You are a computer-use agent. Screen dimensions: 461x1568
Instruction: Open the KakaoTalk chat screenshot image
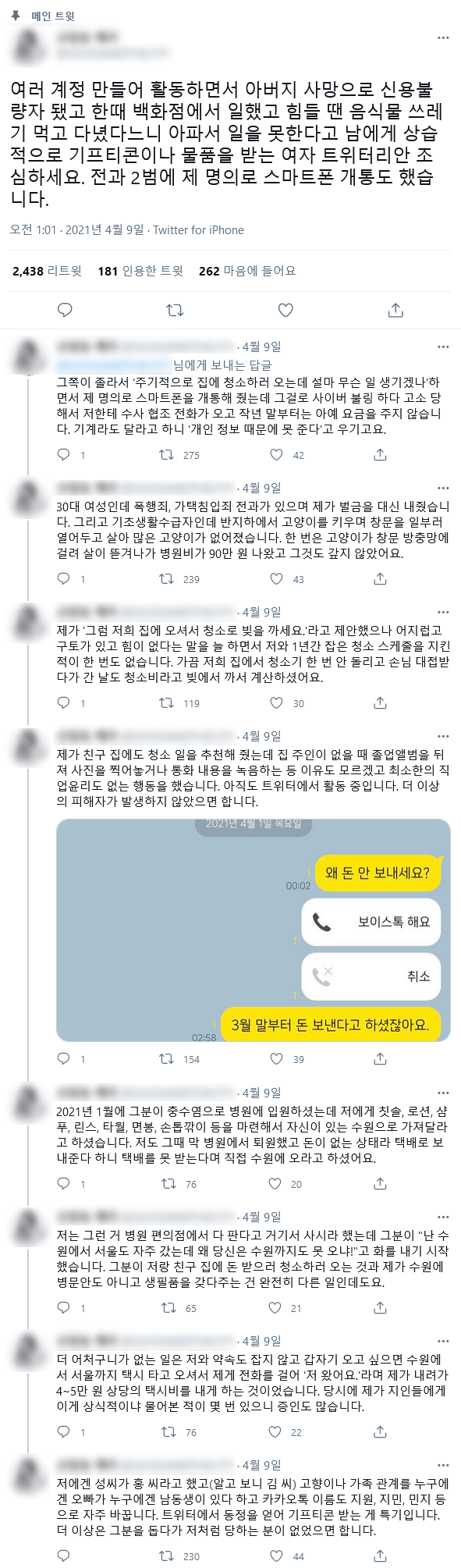[x=254, y=930]
